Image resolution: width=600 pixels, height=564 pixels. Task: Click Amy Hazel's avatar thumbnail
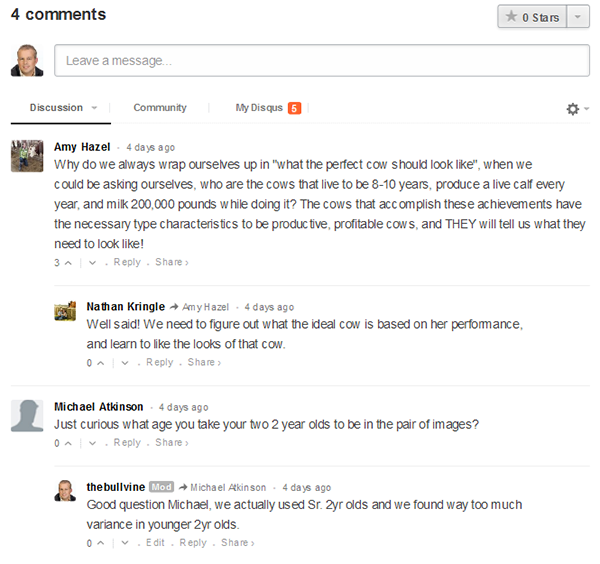tap(26, 156)
